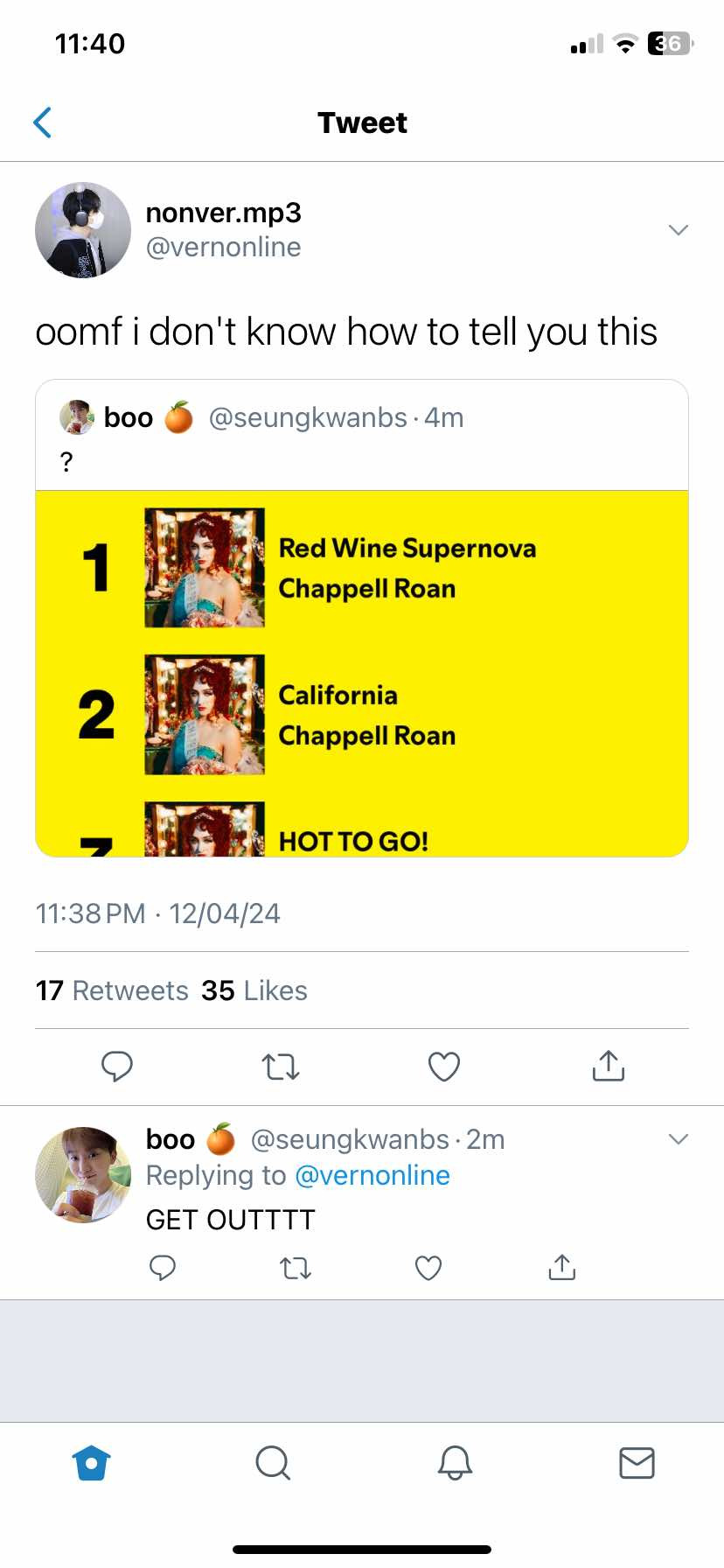724x1568 pixels.
Task: Retweet the nonver.mp3 tweet
Action: [x=281, y=1066]
